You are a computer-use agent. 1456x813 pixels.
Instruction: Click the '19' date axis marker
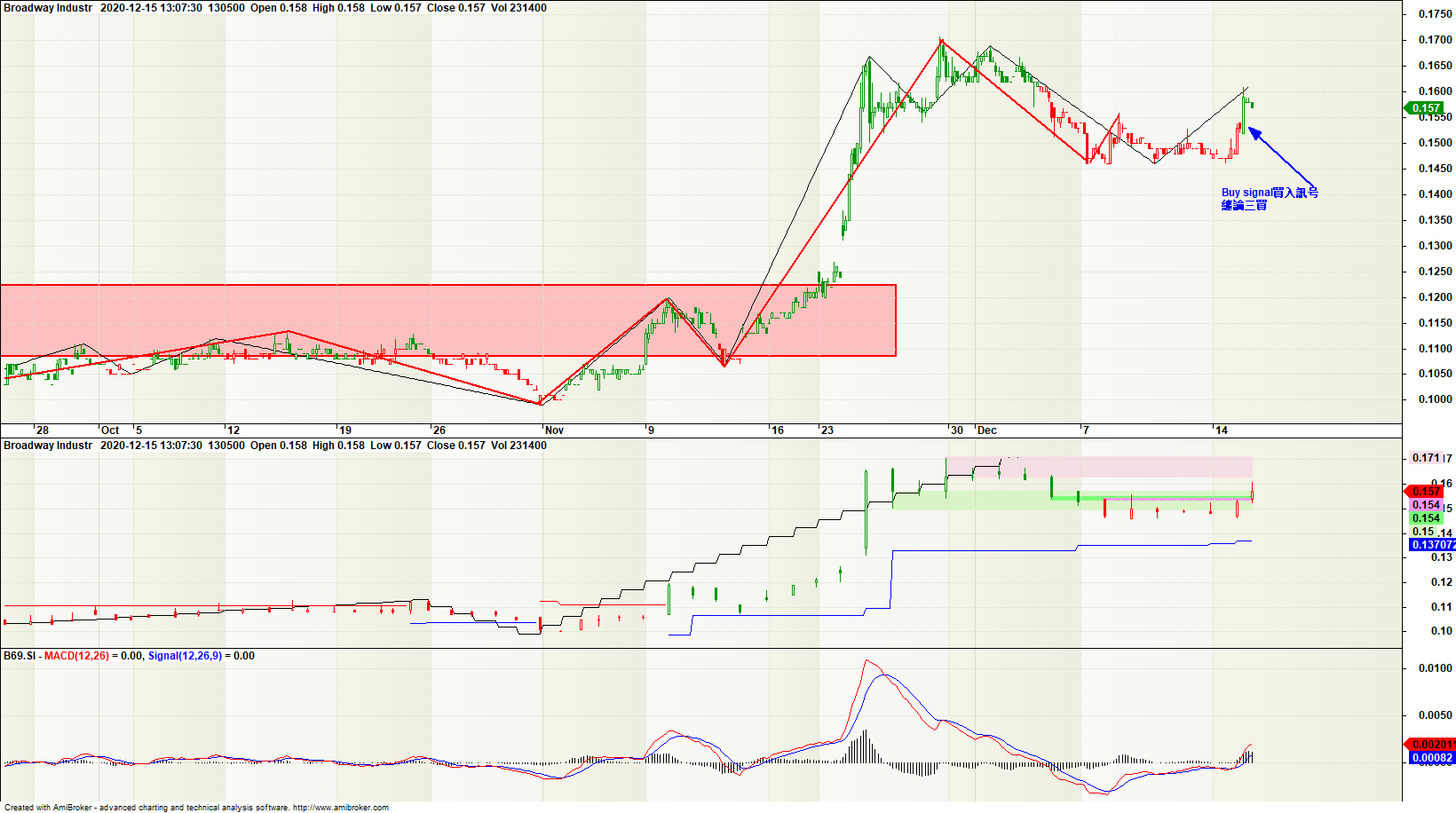tap(345, 430)
